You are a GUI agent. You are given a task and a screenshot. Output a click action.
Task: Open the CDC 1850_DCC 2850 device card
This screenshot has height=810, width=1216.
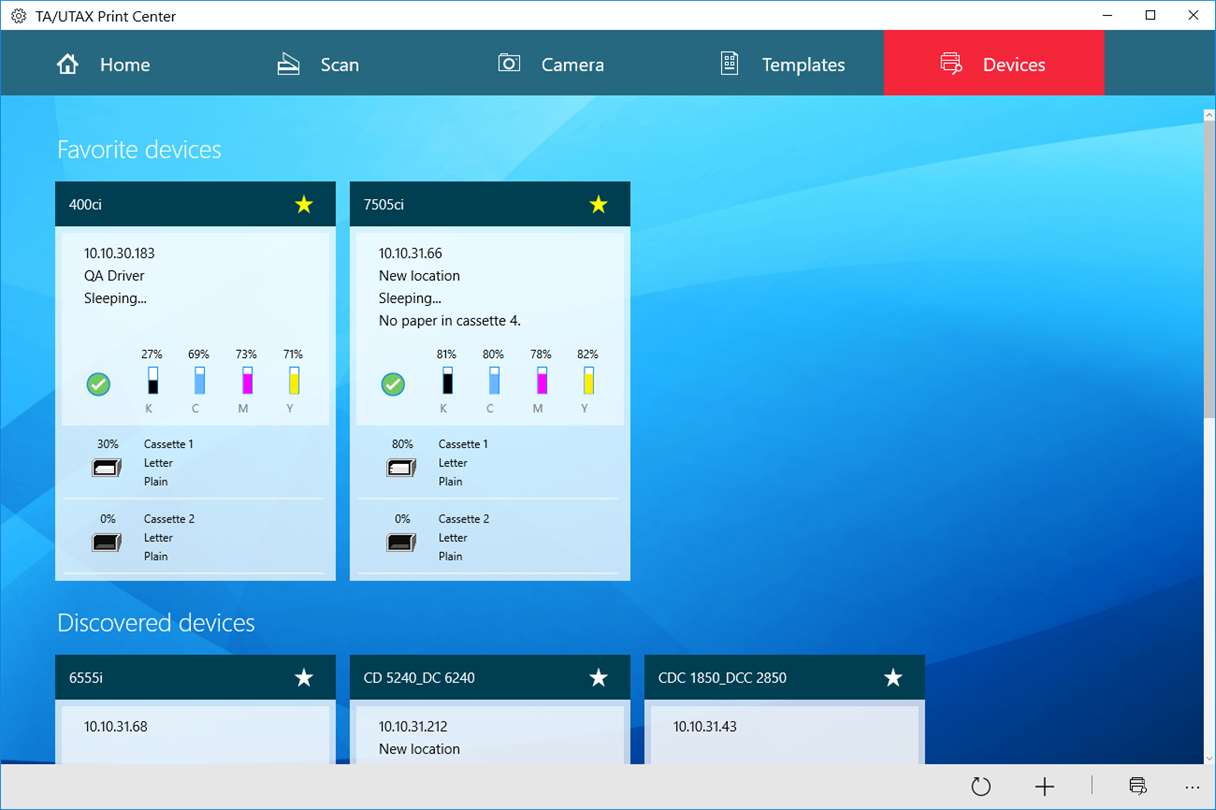[x=784, y=710]
